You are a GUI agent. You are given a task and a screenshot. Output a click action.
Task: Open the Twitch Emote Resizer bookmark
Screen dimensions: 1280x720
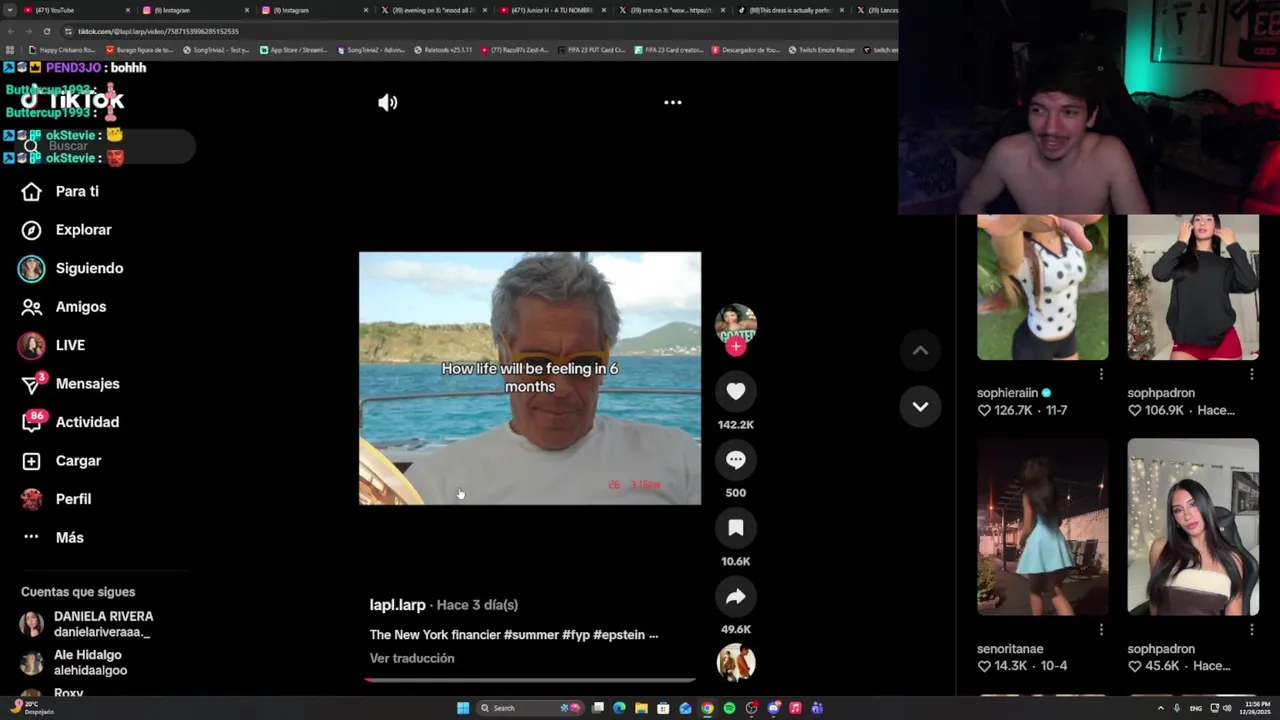coord(821,50)
